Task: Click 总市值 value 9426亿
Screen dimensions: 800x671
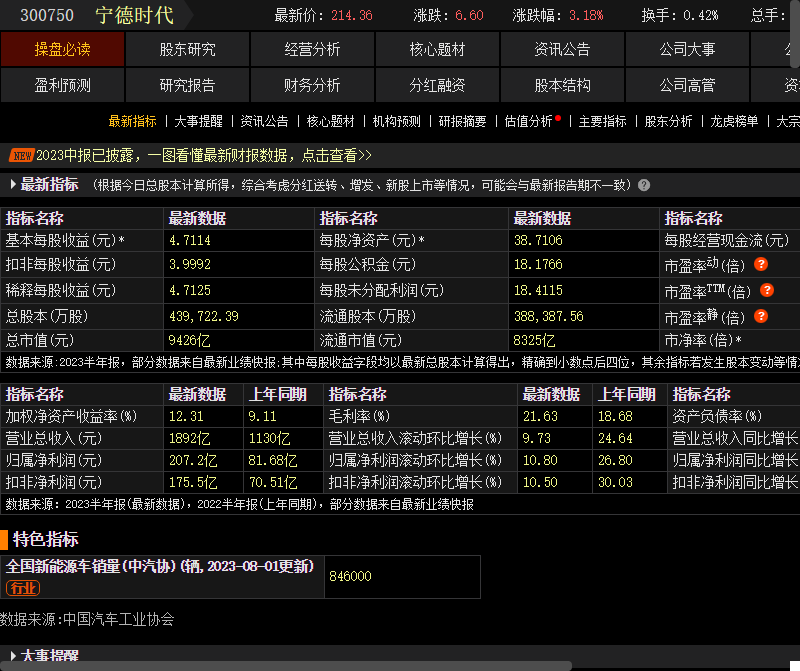Action: click(189, 340)
